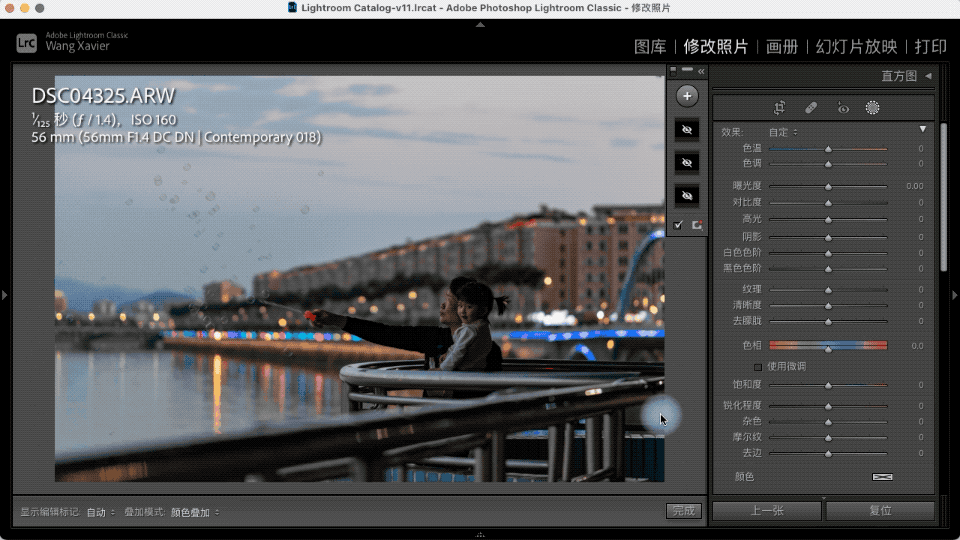Open the 叠加模式 dropdown
960x540 pixels.
click(x=194, y=512)
